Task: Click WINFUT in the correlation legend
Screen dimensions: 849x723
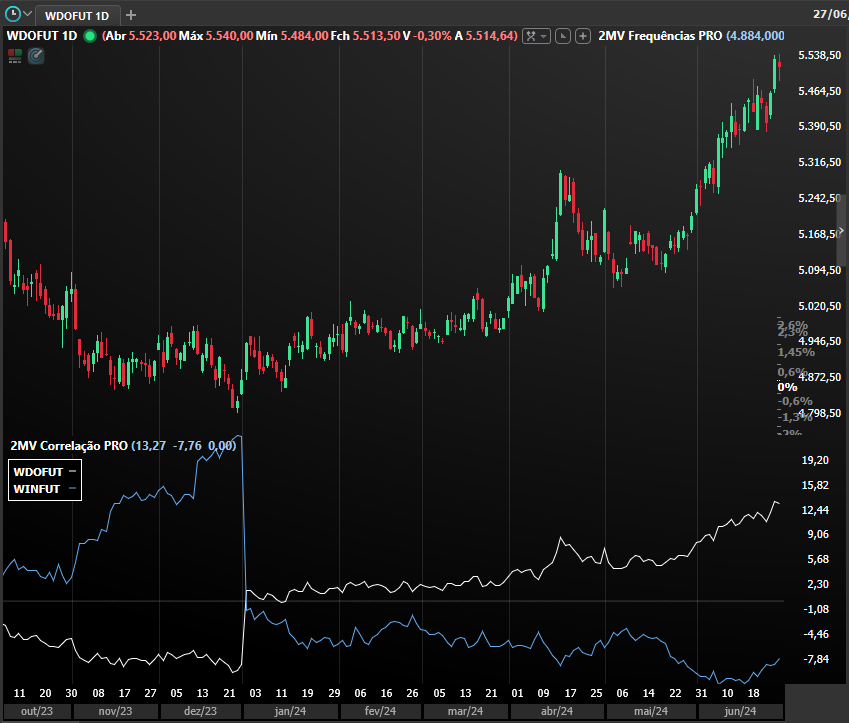Action: tap(36, 489)
